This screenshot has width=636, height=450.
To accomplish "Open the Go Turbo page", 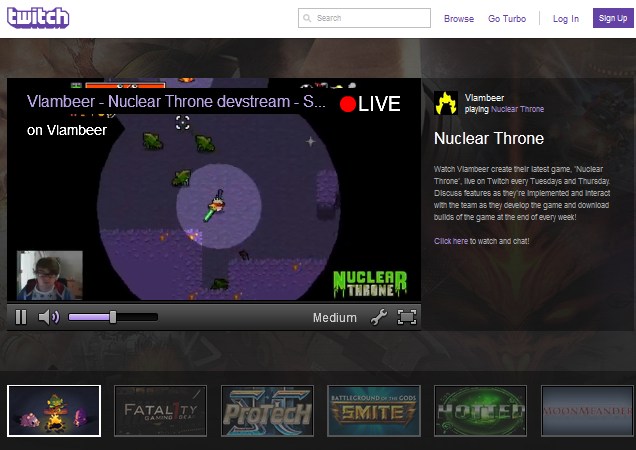I will [x=507, y=19].
